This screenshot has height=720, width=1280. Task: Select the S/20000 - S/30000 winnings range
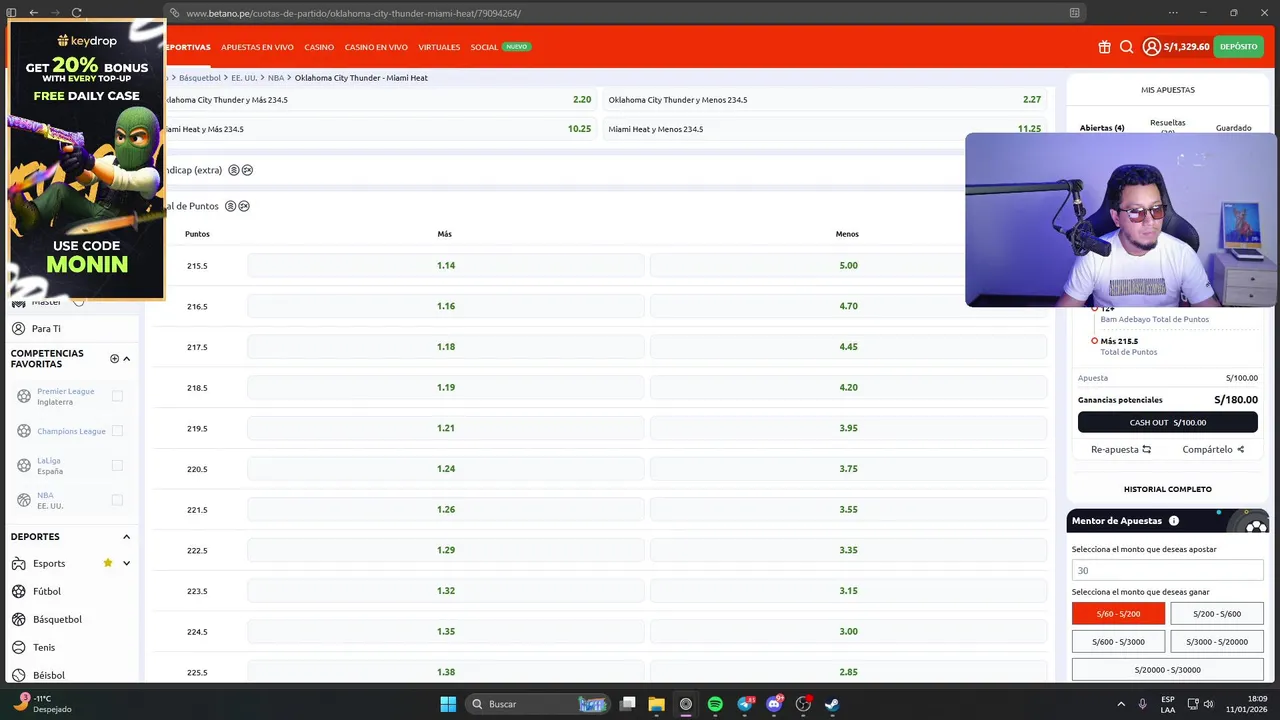pyautogui.click(x=1168, y=670)
